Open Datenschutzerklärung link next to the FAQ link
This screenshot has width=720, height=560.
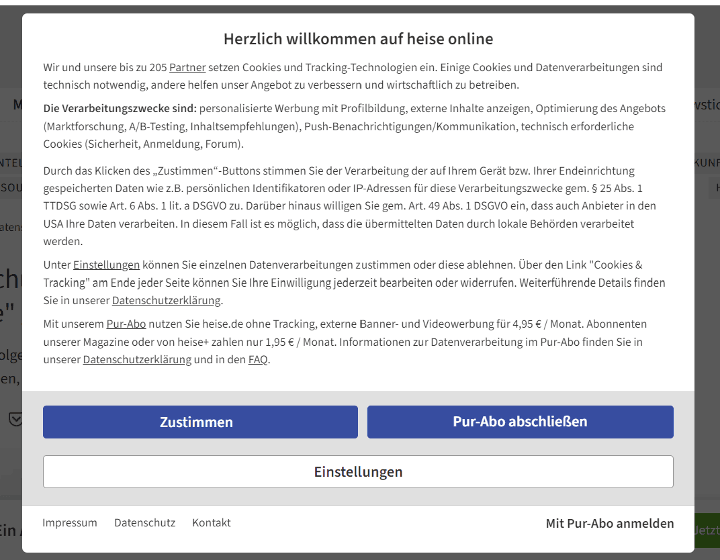coord(137,360)
